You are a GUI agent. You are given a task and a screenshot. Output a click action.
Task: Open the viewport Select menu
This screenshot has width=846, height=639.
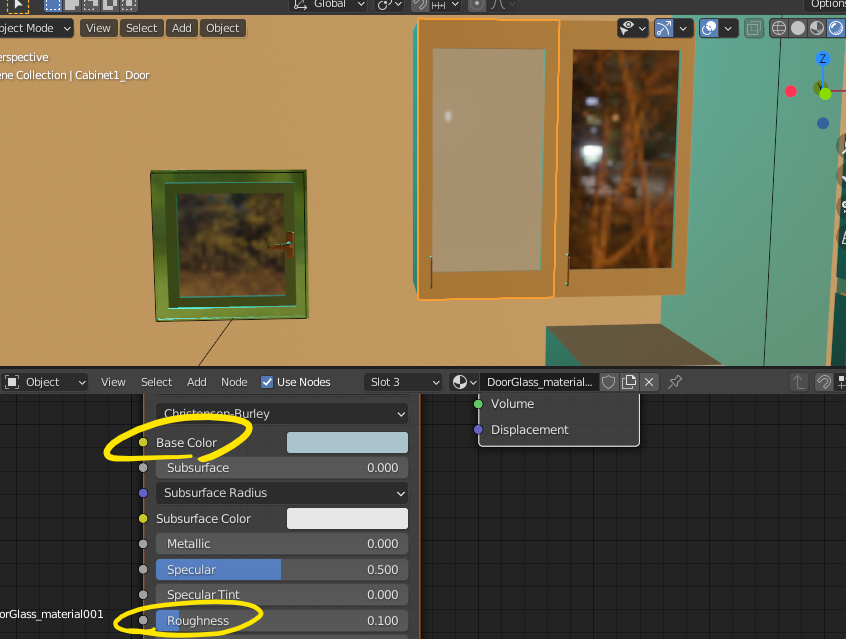pos(141,28)
